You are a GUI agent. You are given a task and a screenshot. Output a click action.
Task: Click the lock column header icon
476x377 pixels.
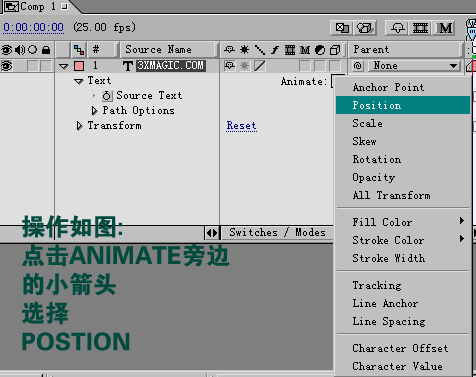[x=46, y=50]
